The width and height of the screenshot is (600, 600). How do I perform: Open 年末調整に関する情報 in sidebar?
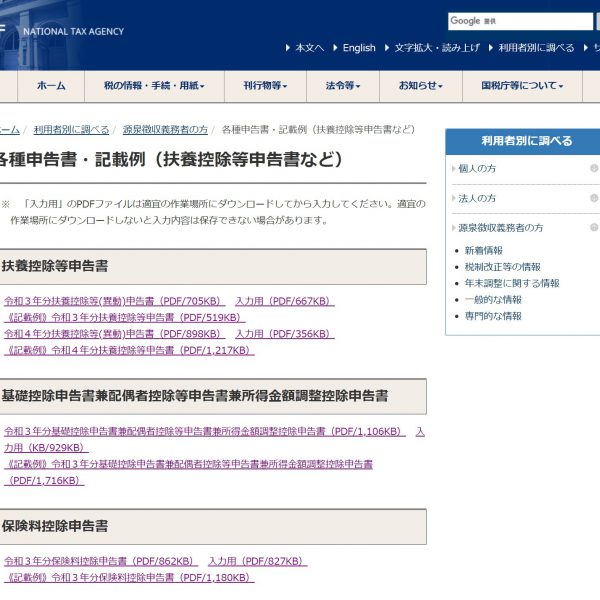[x=512, y=284]
